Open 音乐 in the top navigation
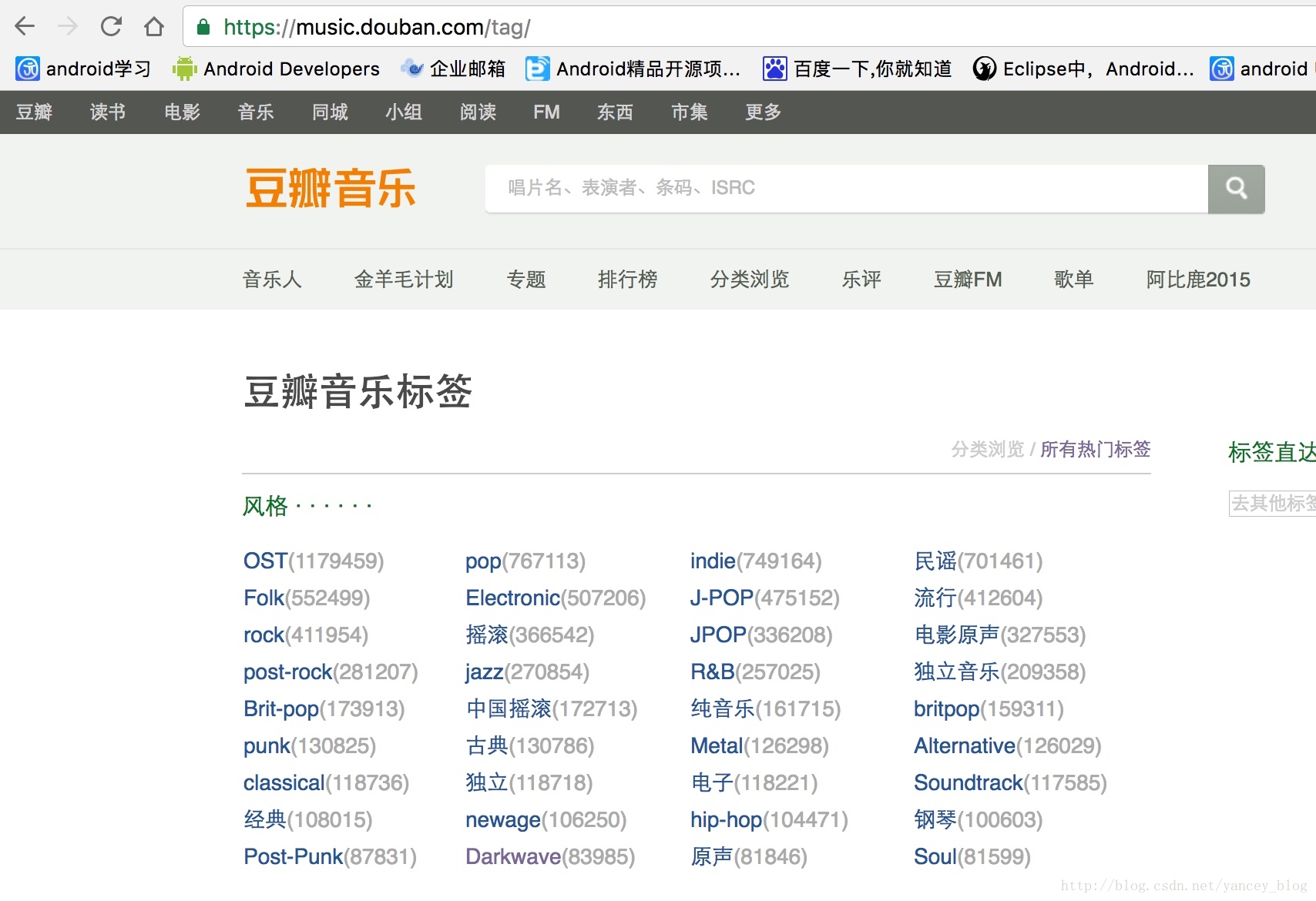 point(256,112)
